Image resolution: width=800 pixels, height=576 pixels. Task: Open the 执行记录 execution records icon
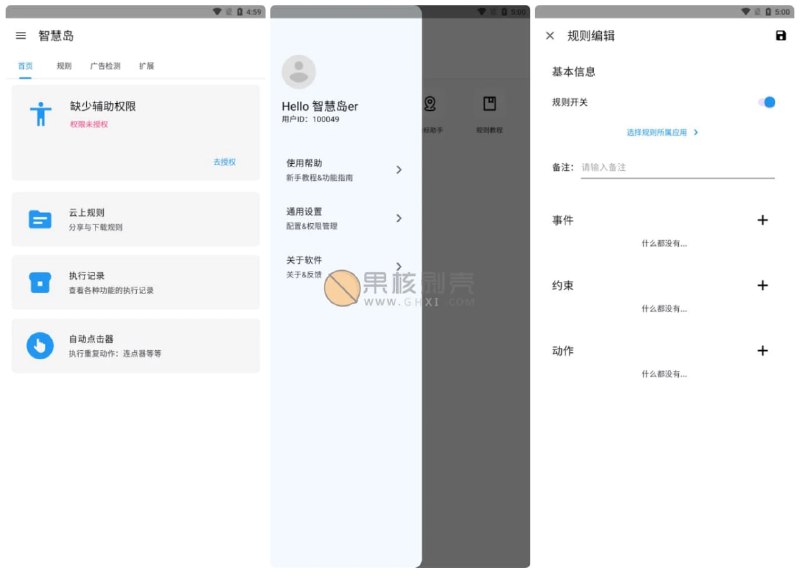pos(40,283)
